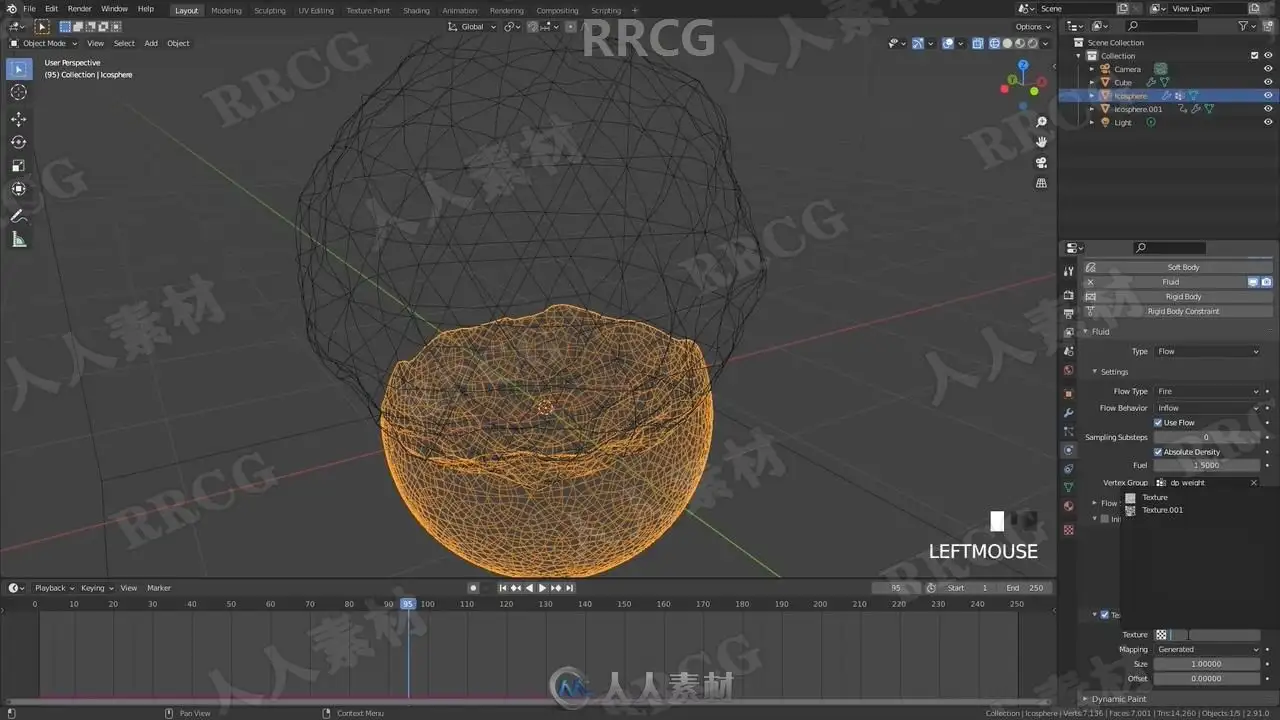Open the Tool properties tab
The height and width of the screenshot is (720, 1280).
[1068, 271]
